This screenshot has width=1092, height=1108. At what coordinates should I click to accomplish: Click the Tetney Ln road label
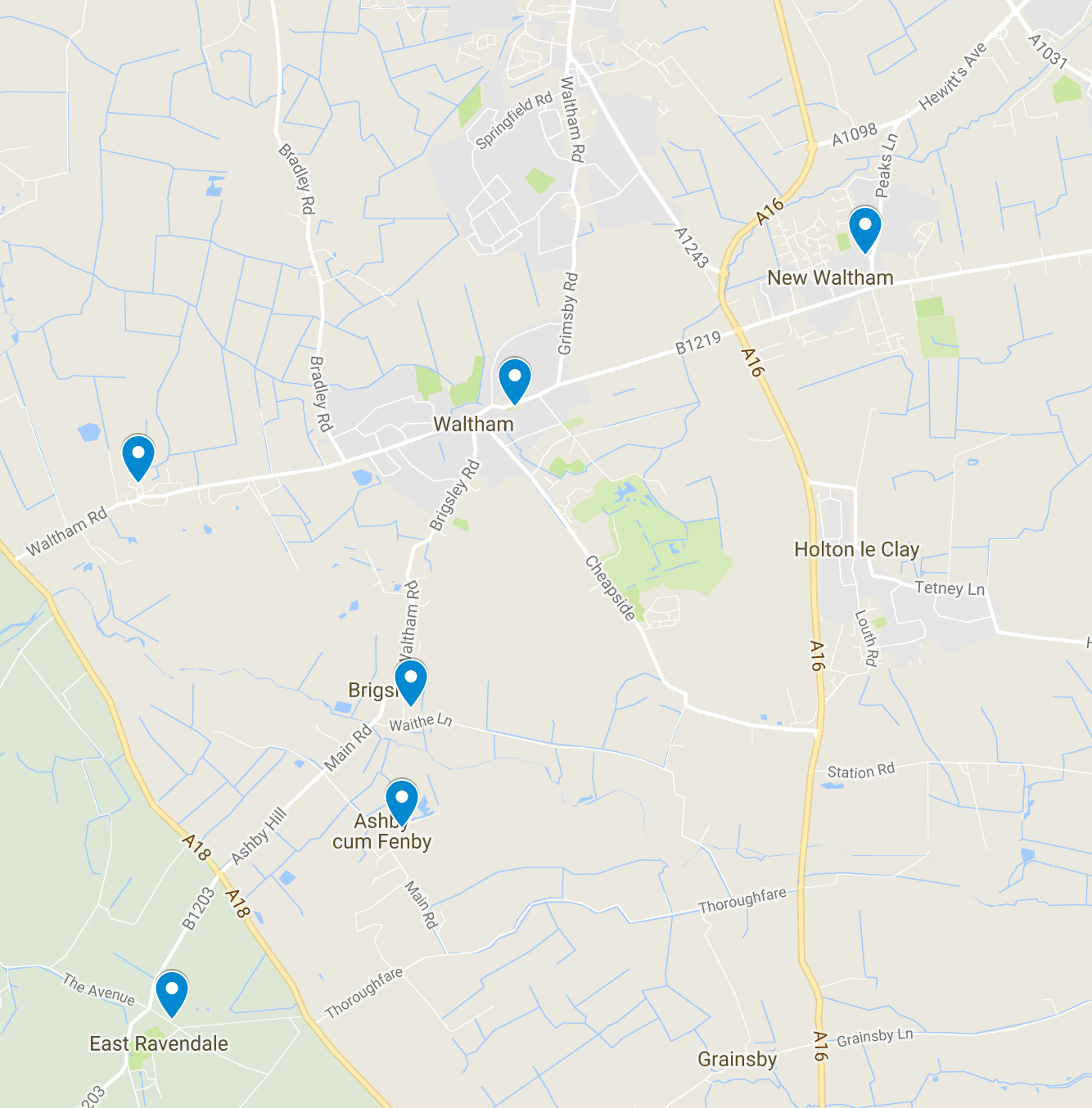click(950, 588)
